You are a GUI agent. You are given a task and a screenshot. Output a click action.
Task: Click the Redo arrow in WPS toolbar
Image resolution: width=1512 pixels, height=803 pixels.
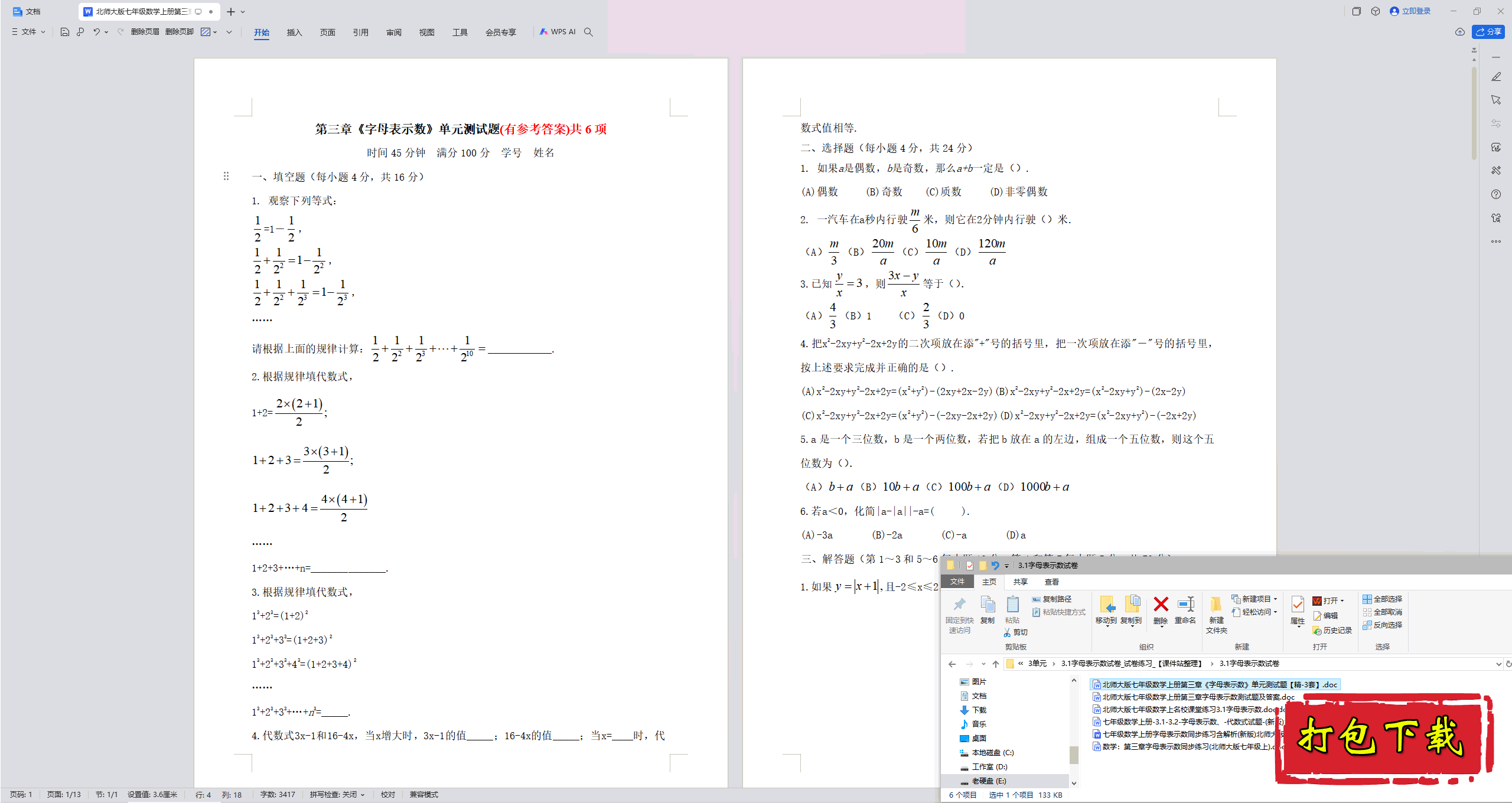coord(120,32)
